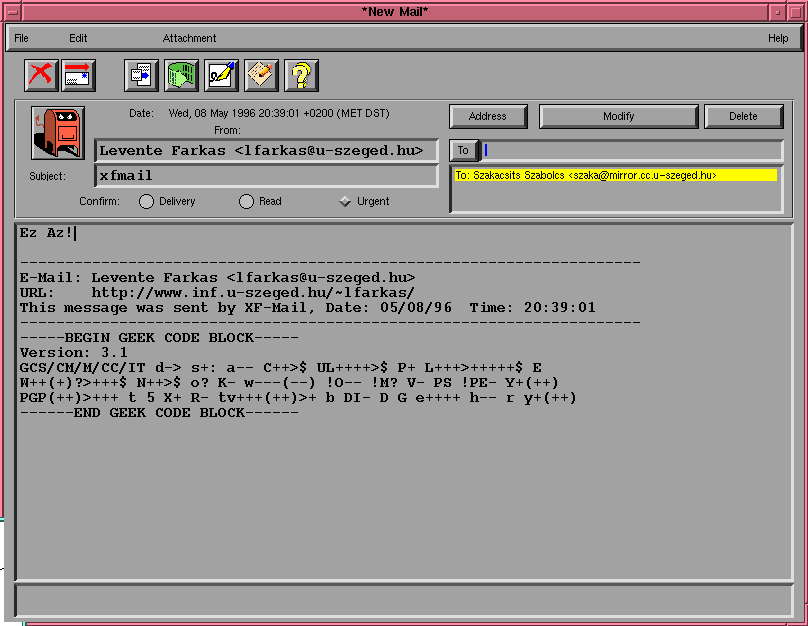Screen dimensions: 808x626
Task: Click the BEGIN GEEK CODE BLOCK line
Action: click(159, 338)
